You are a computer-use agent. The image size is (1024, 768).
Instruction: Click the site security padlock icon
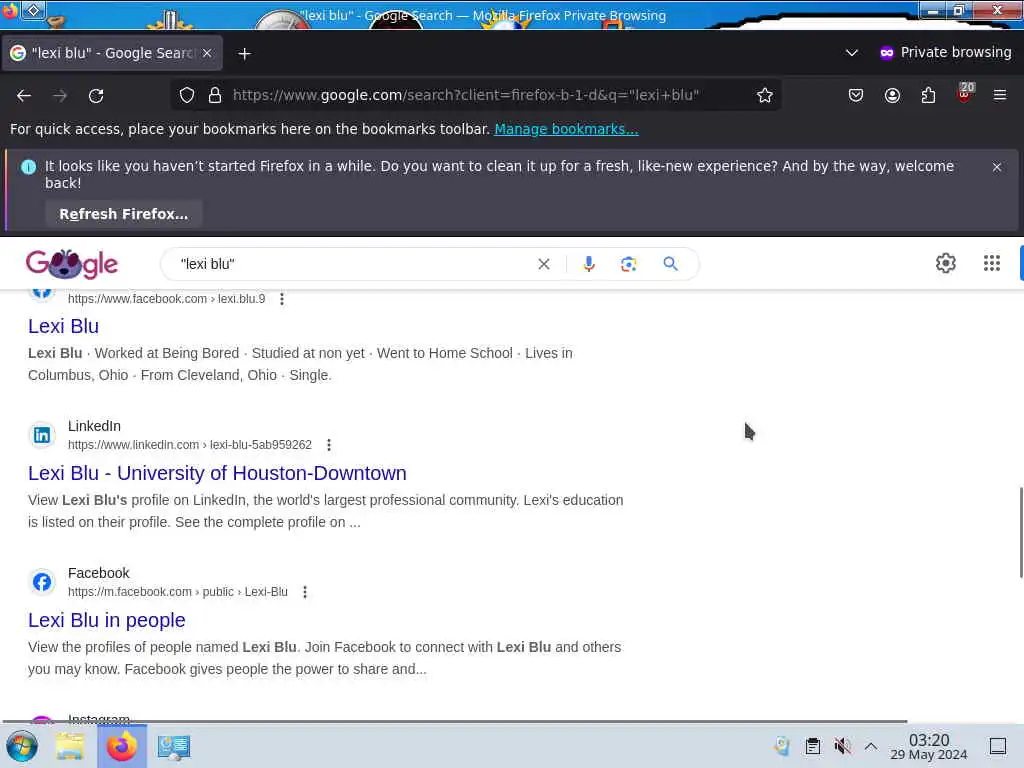coord(215,95)
